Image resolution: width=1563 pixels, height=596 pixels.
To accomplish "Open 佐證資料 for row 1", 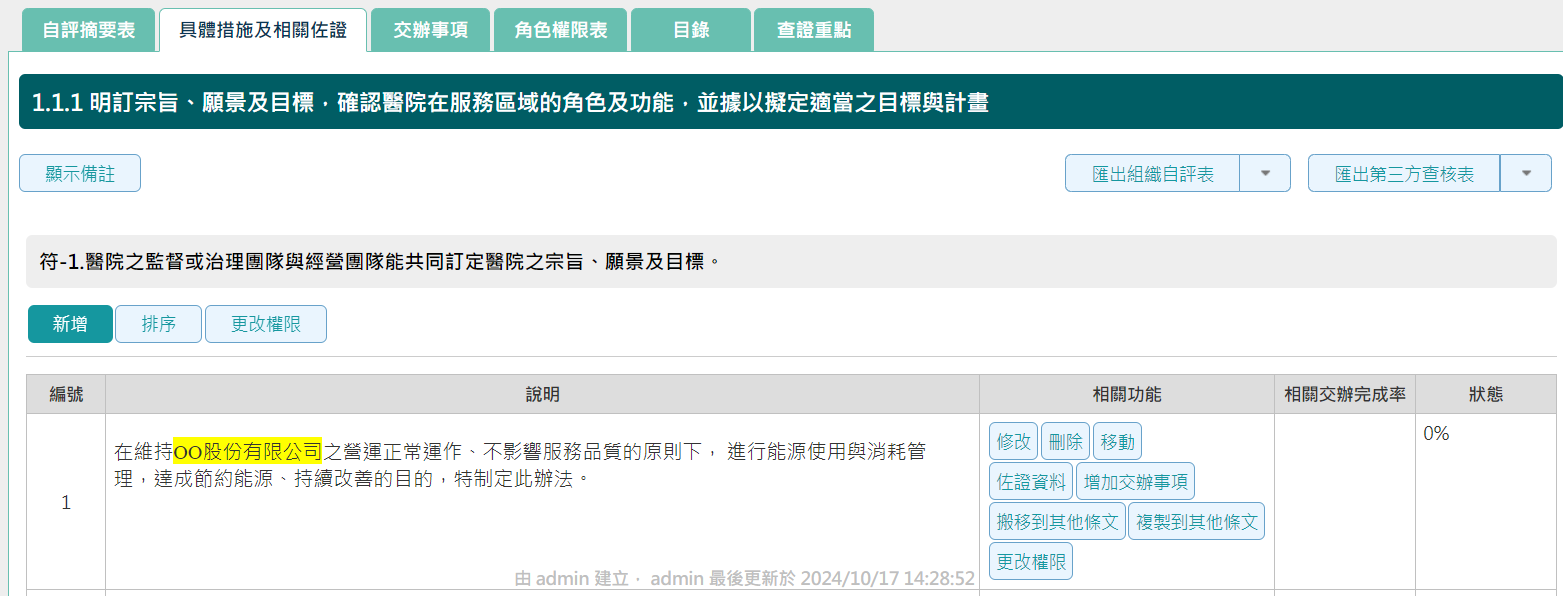I will [x=1031, y=481].
